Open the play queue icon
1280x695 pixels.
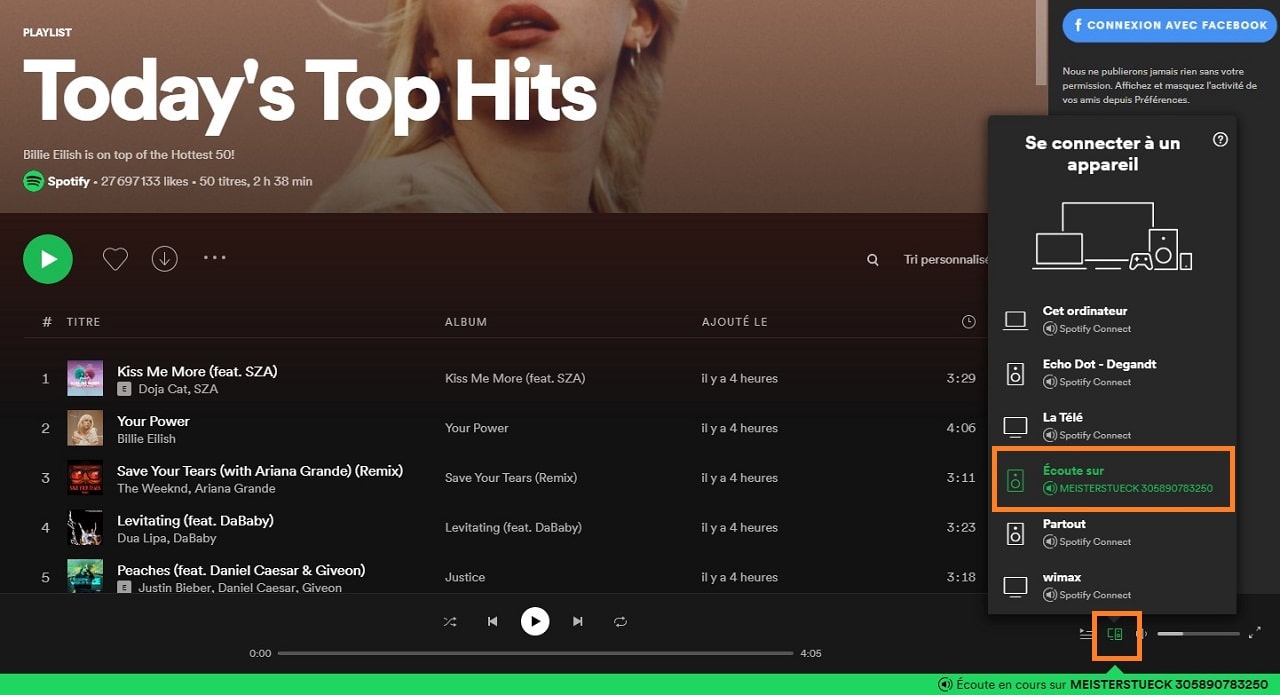(x=1086, y=634)
